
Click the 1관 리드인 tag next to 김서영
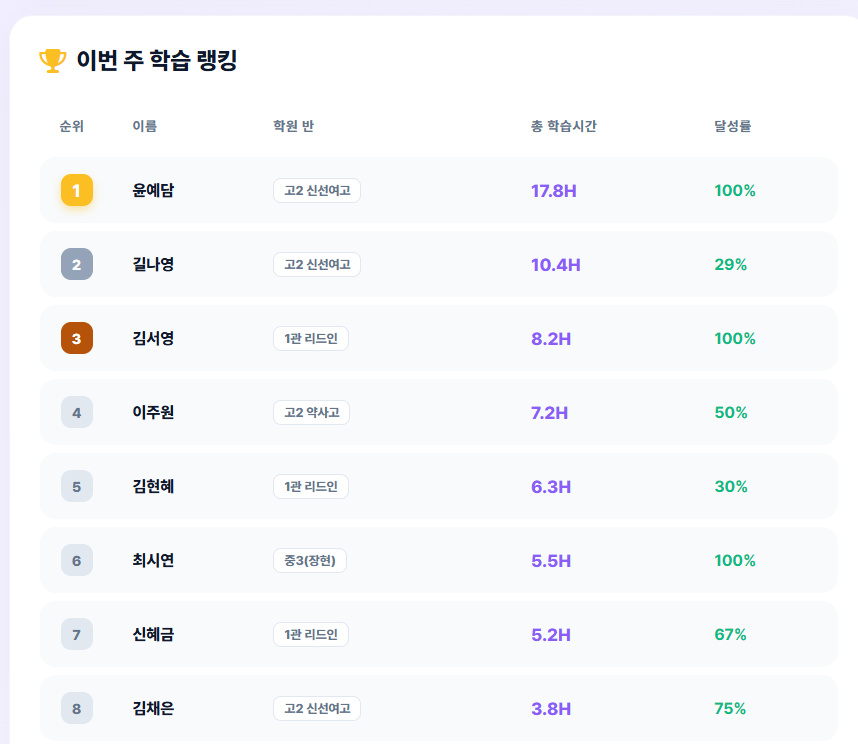coord(310,338)
